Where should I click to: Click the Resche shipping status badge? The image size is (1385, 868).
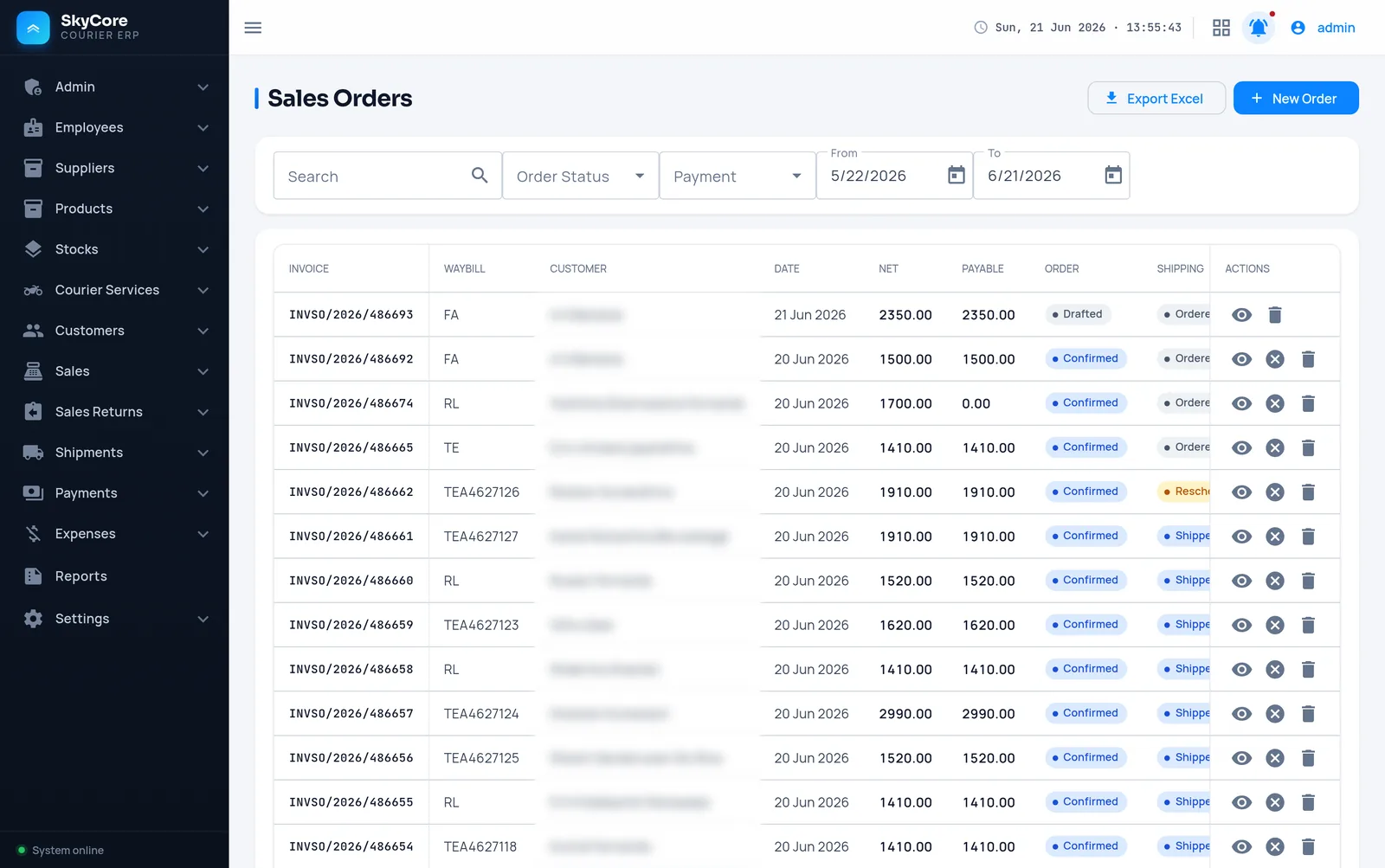(1183, 492)
